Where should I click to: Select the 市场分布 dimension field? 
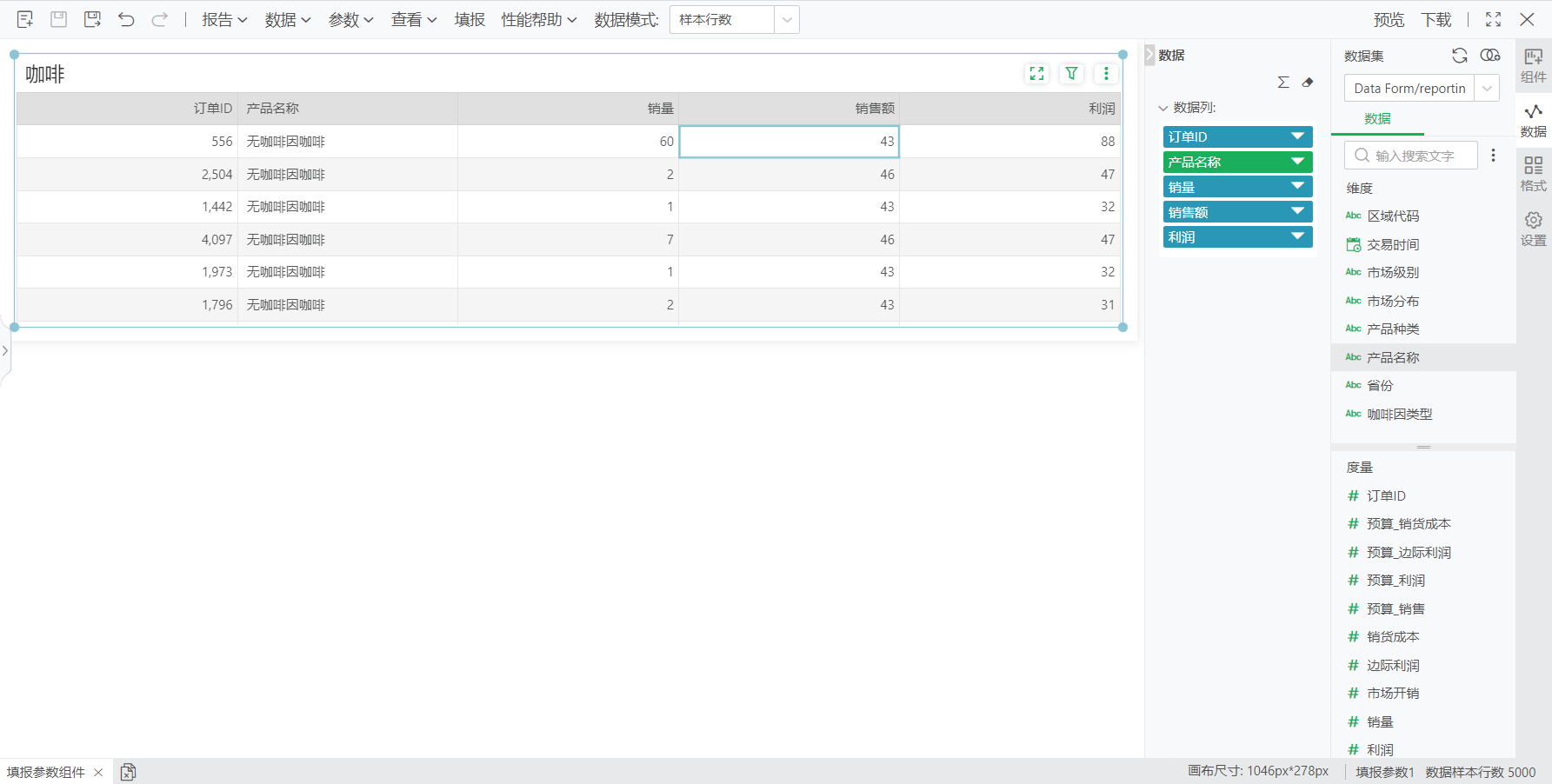(1423, 301)
